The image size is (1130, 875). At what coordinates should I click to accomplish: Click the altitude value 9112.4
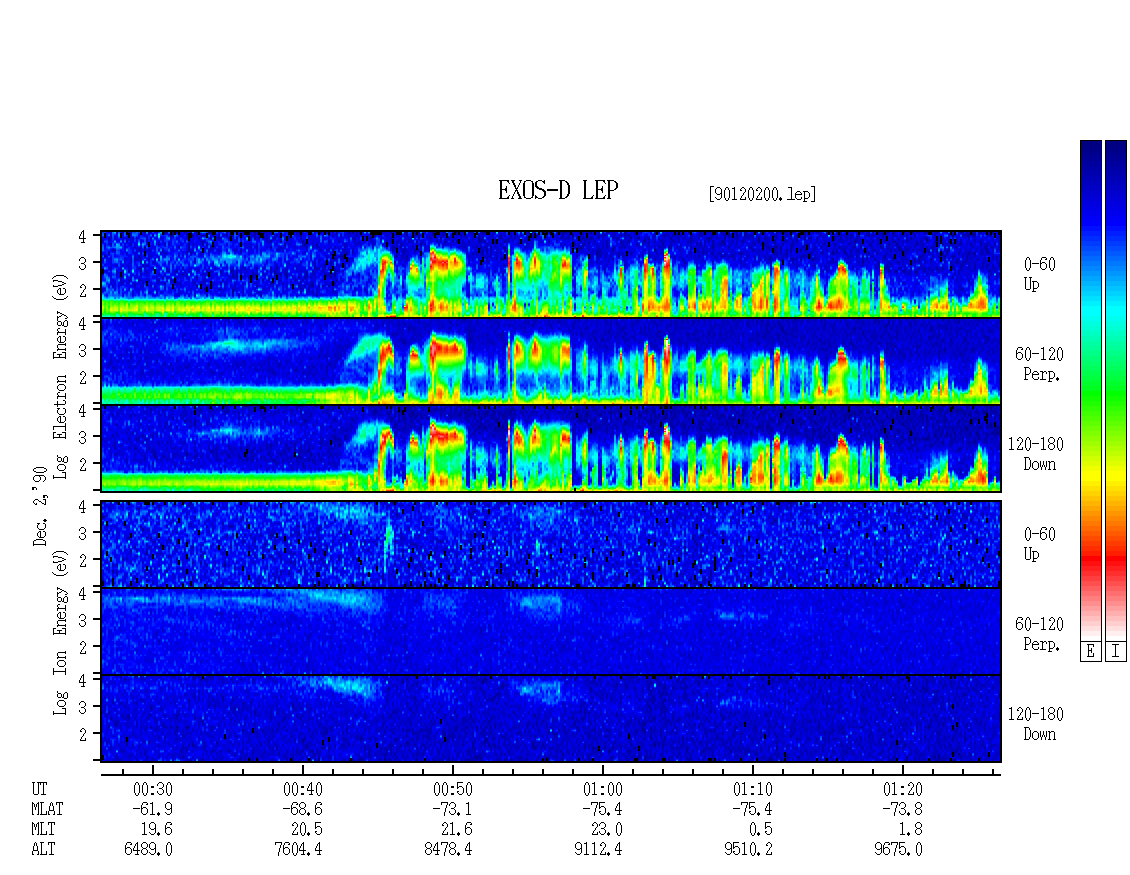[x=598, y=850]
